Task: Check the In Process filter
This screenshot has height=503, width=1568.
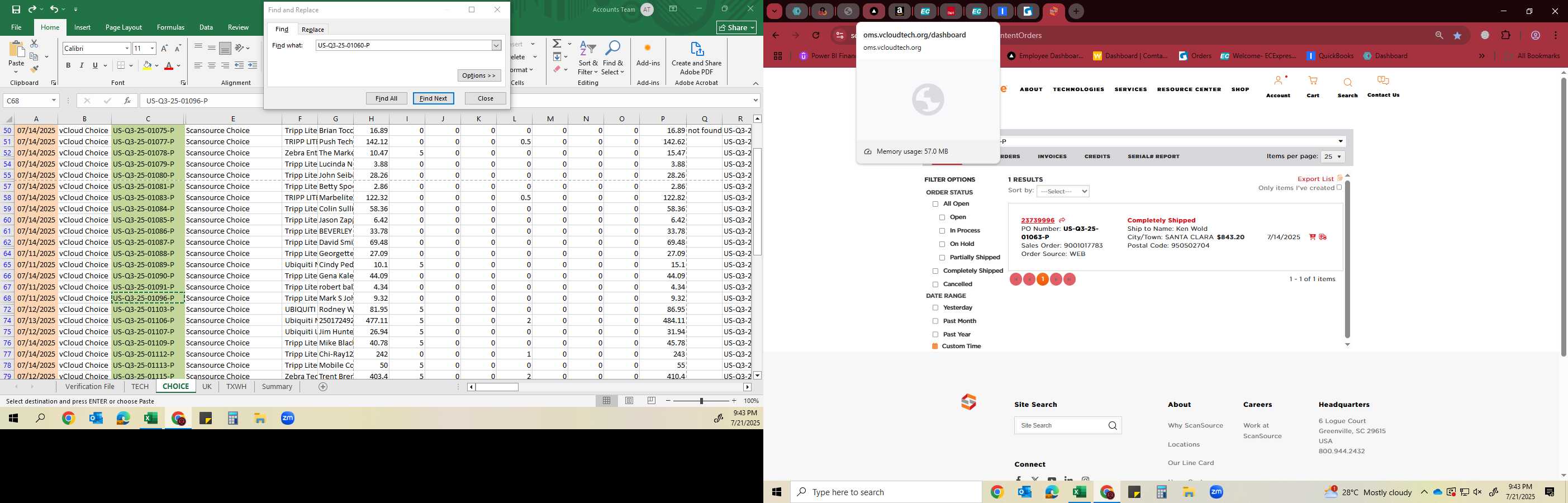Action: [x=942, y=231]
